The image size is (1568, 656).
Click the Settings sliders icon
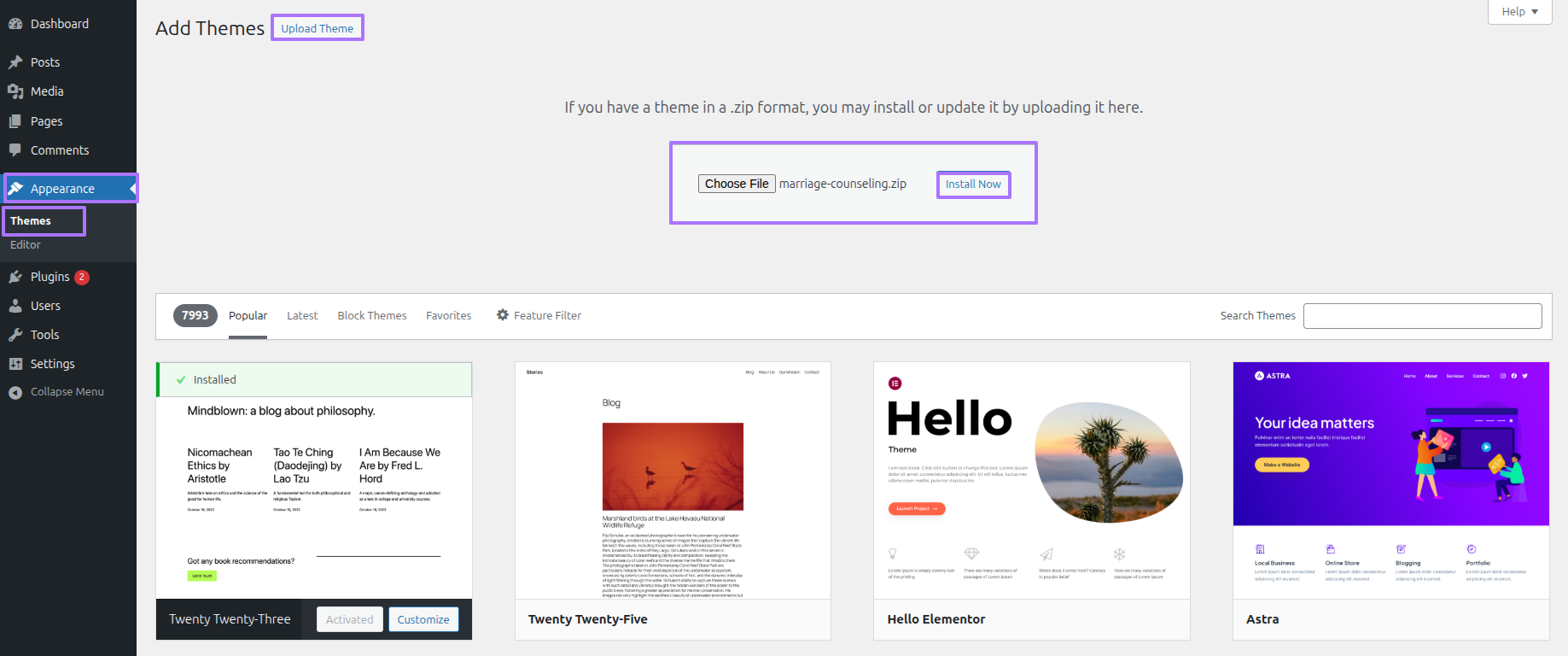click(15, 364)
